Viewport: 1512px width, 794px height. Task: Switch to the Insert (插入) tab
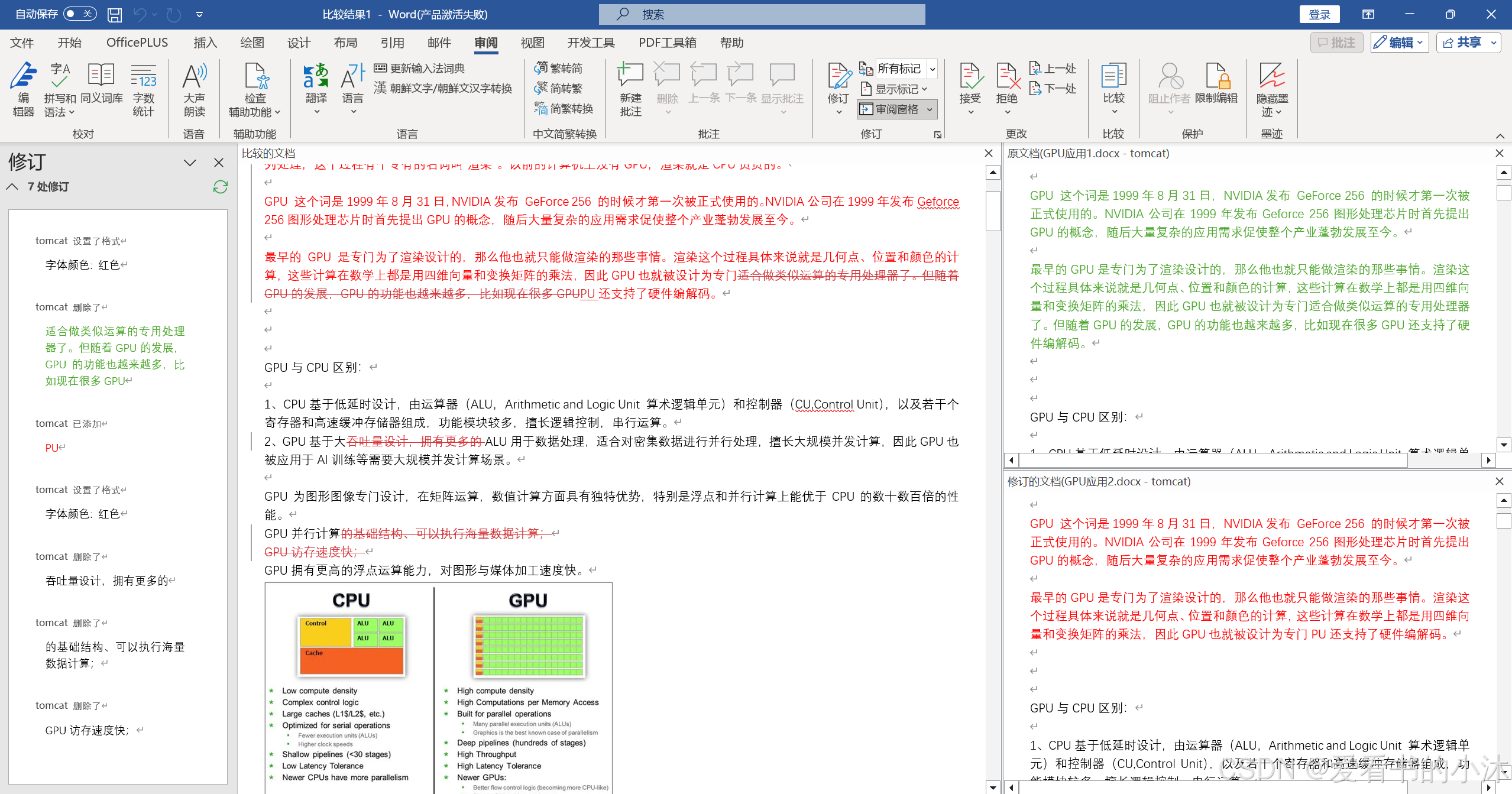205,43
